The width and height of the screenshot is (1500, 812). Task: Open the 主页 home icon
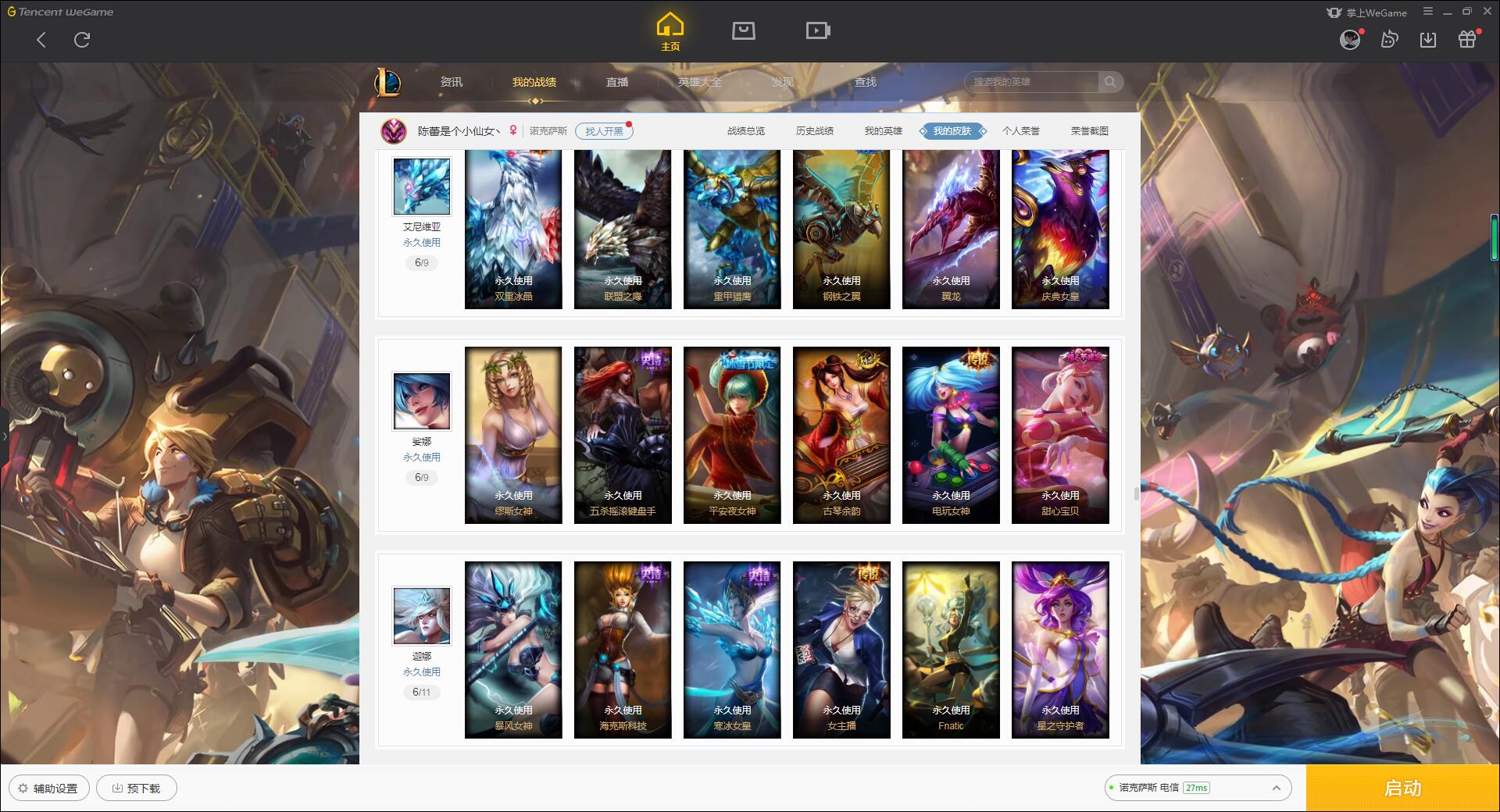click(670, 32)
